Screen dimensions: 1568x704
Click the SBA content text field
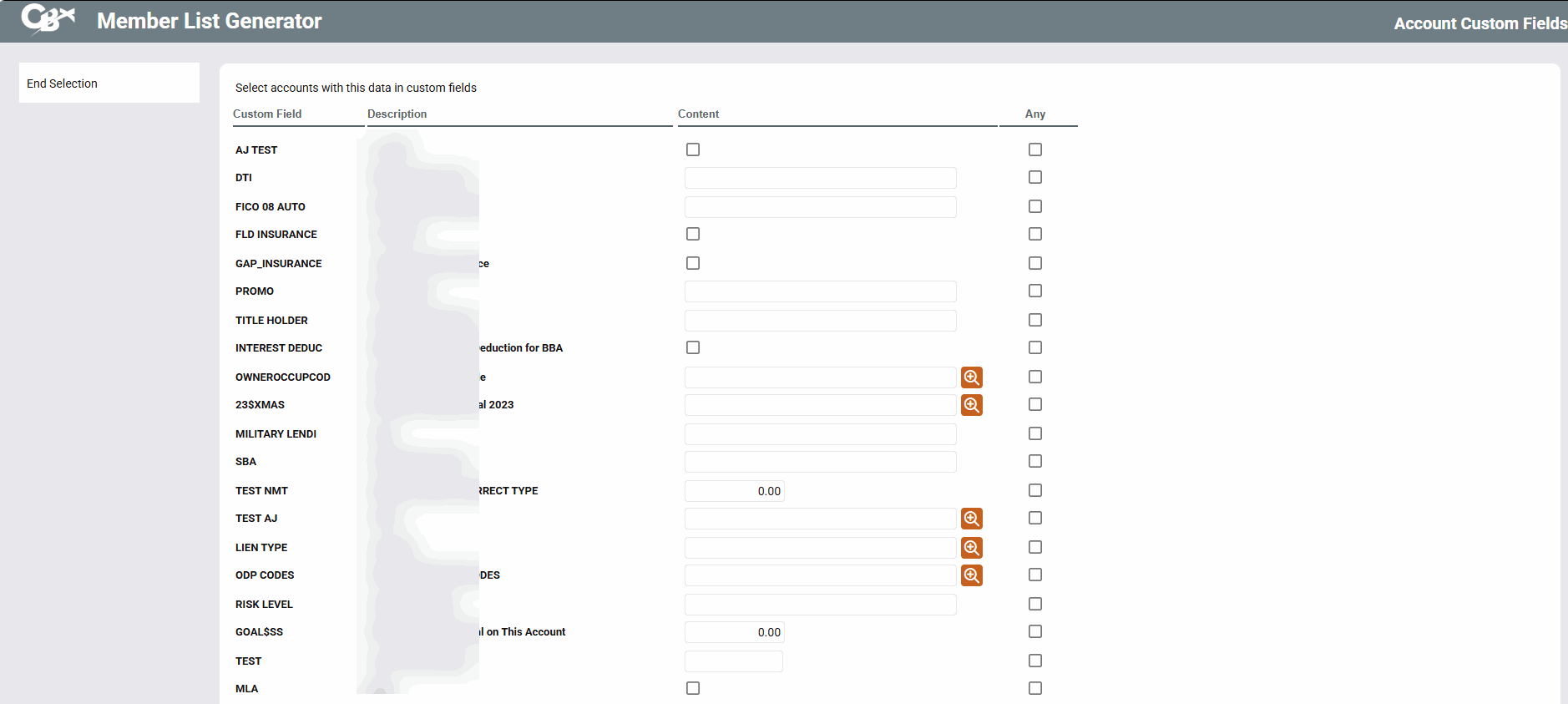click(x=820, y=462)
